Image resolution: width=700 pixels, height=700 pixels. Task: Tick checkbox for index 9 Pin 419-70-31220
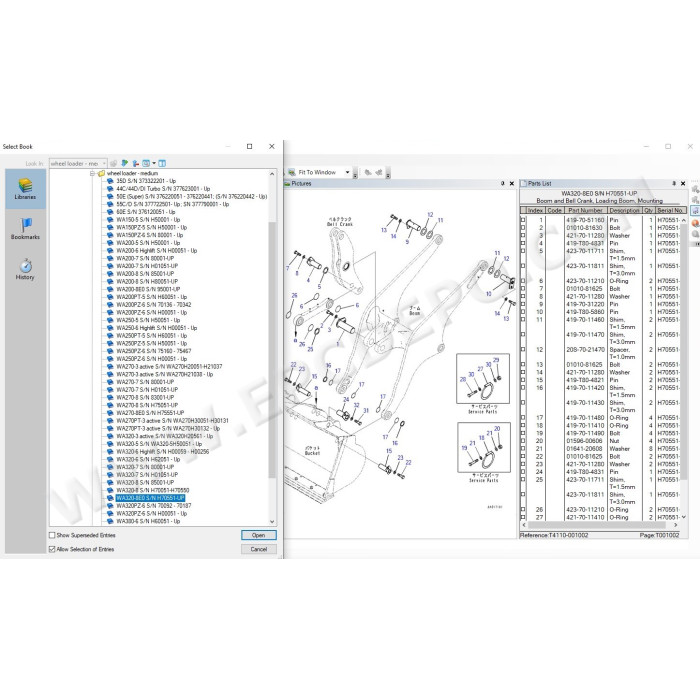tap(523, 304)
